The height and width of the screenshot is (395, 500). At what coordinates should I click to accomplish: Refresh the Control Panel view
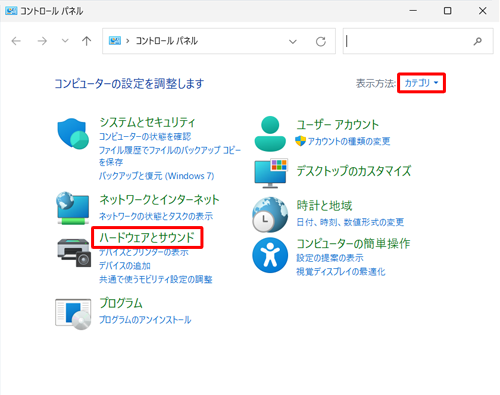pos(321,41)
